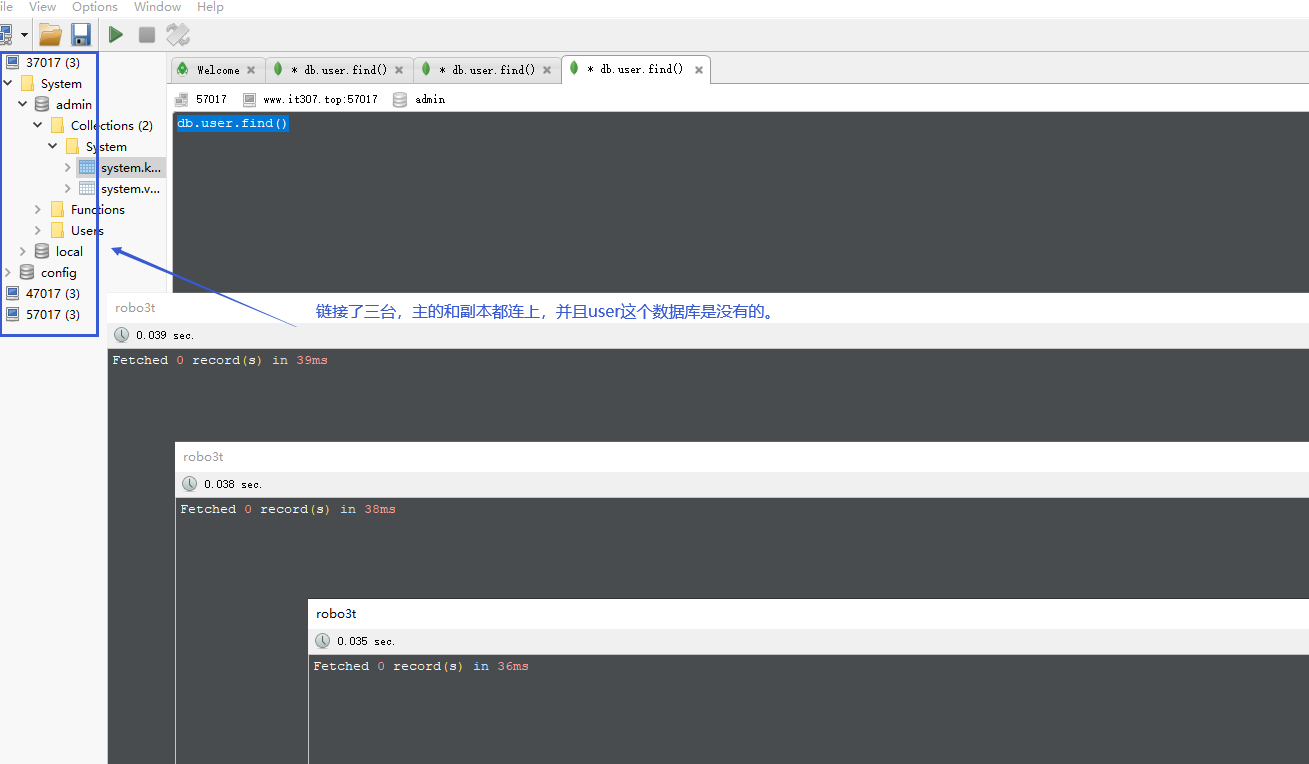Open the Options menu

(95, 7)
